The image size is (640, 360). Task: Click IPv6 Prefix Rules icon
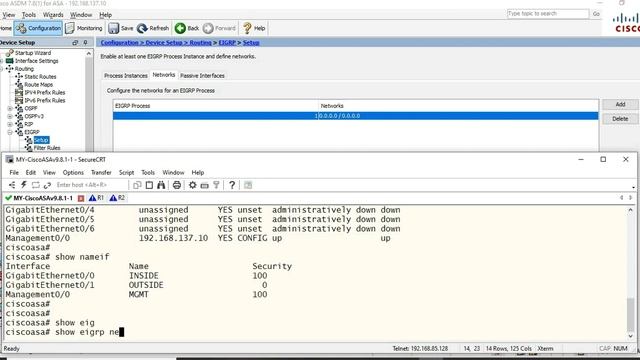[x=19, y=100]
